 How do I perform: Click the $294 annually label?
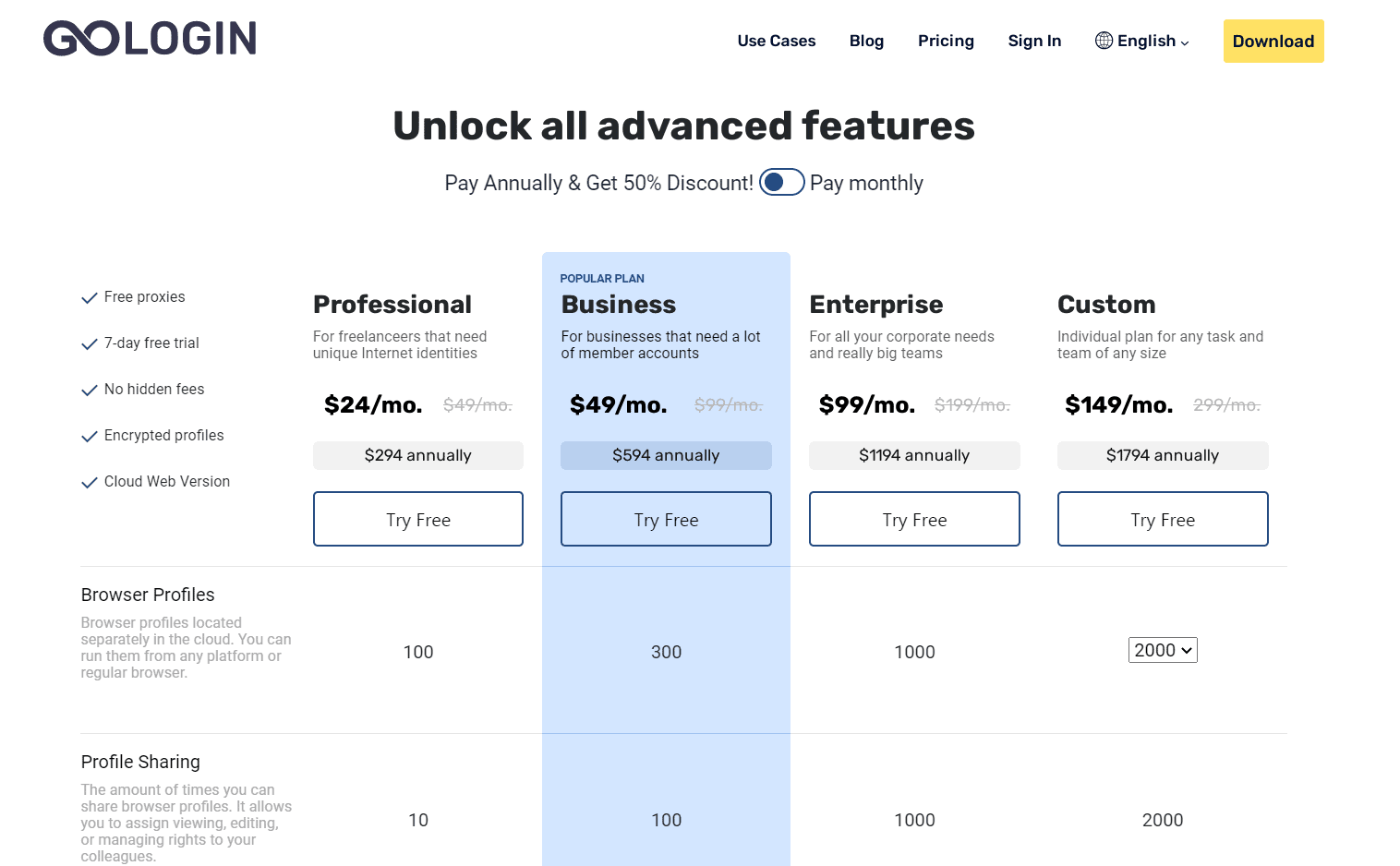coord(418,455)
